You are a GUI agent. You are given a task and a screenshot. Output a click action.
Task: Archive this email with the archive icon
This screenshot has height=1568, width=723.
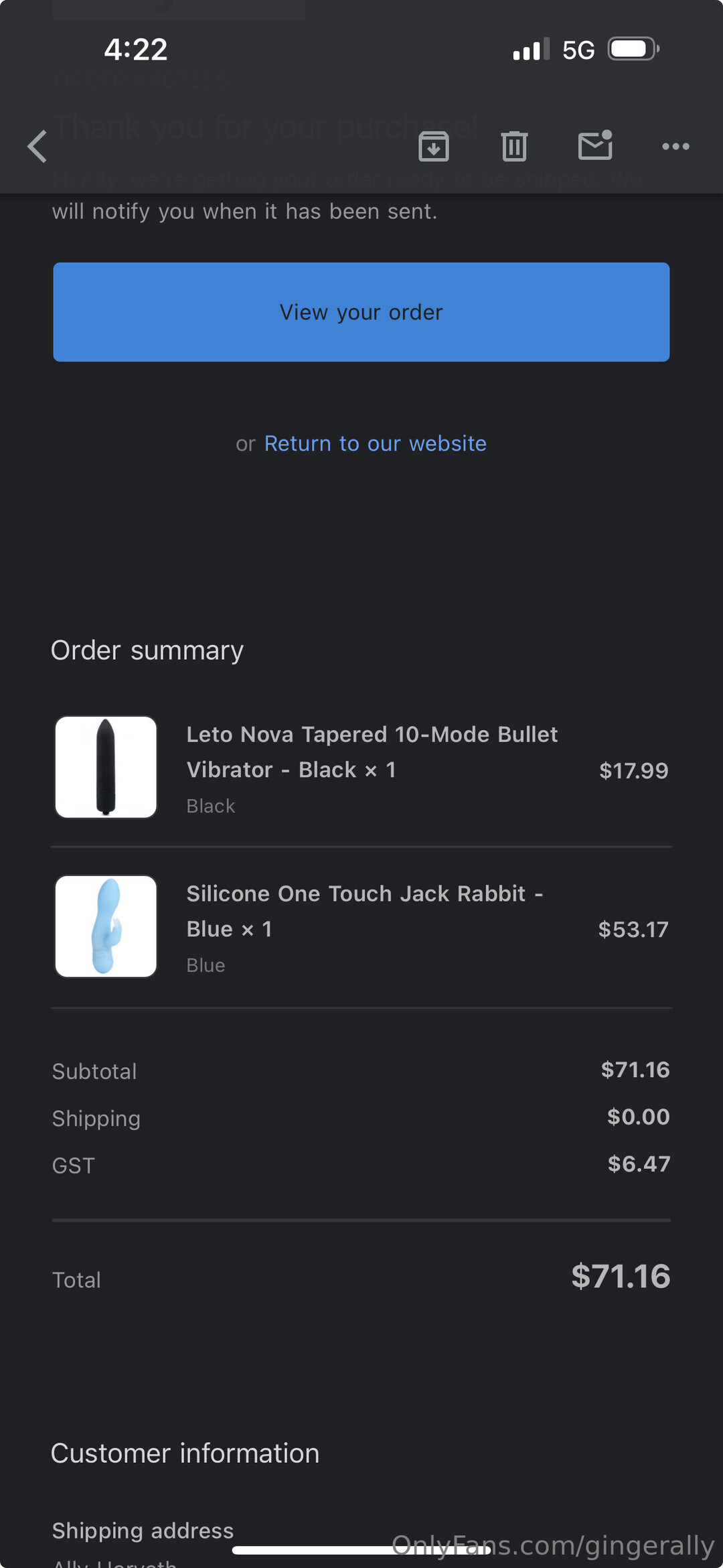click(x=433, y=147)
